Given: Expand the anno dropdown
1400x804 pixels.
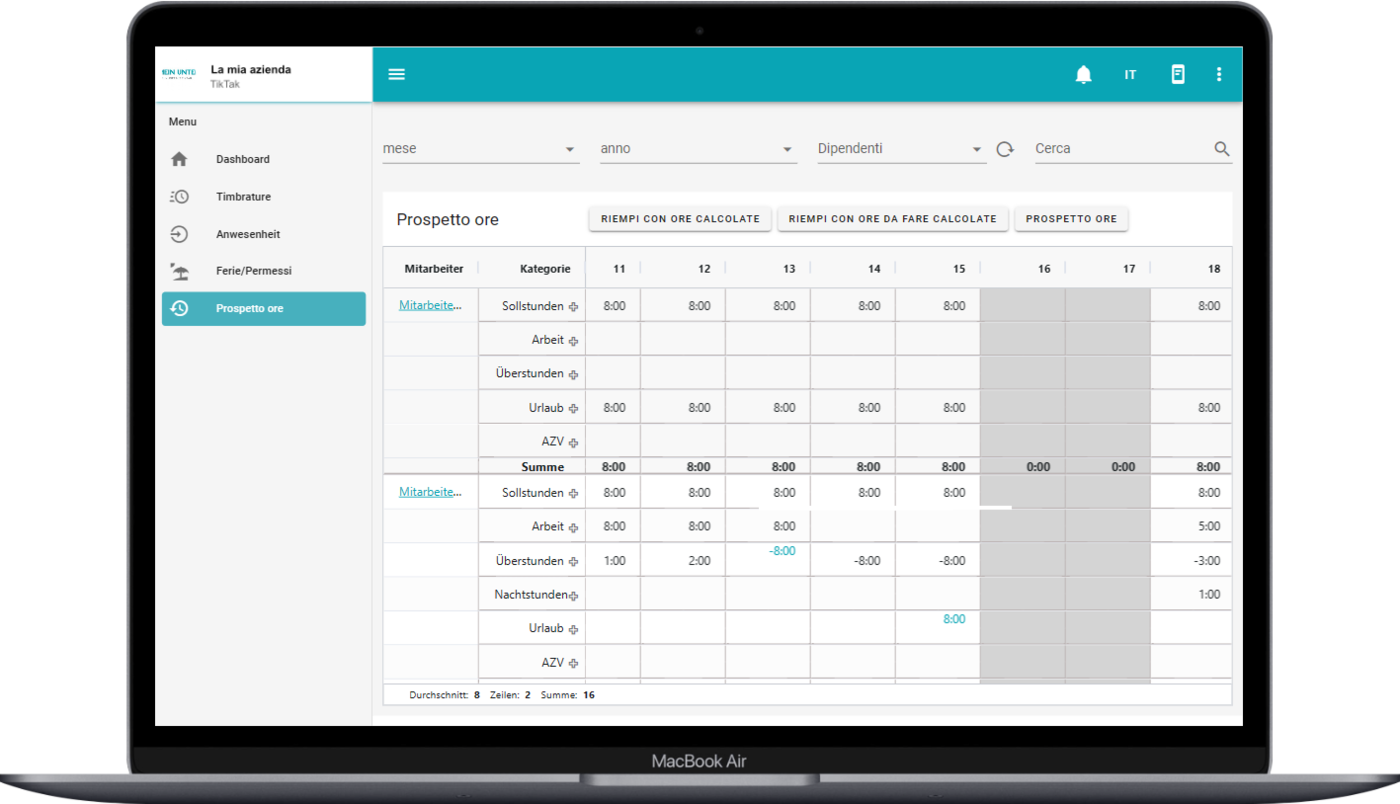Looking at the screenshot, I should pyautogui.click(x=698, y=149).
